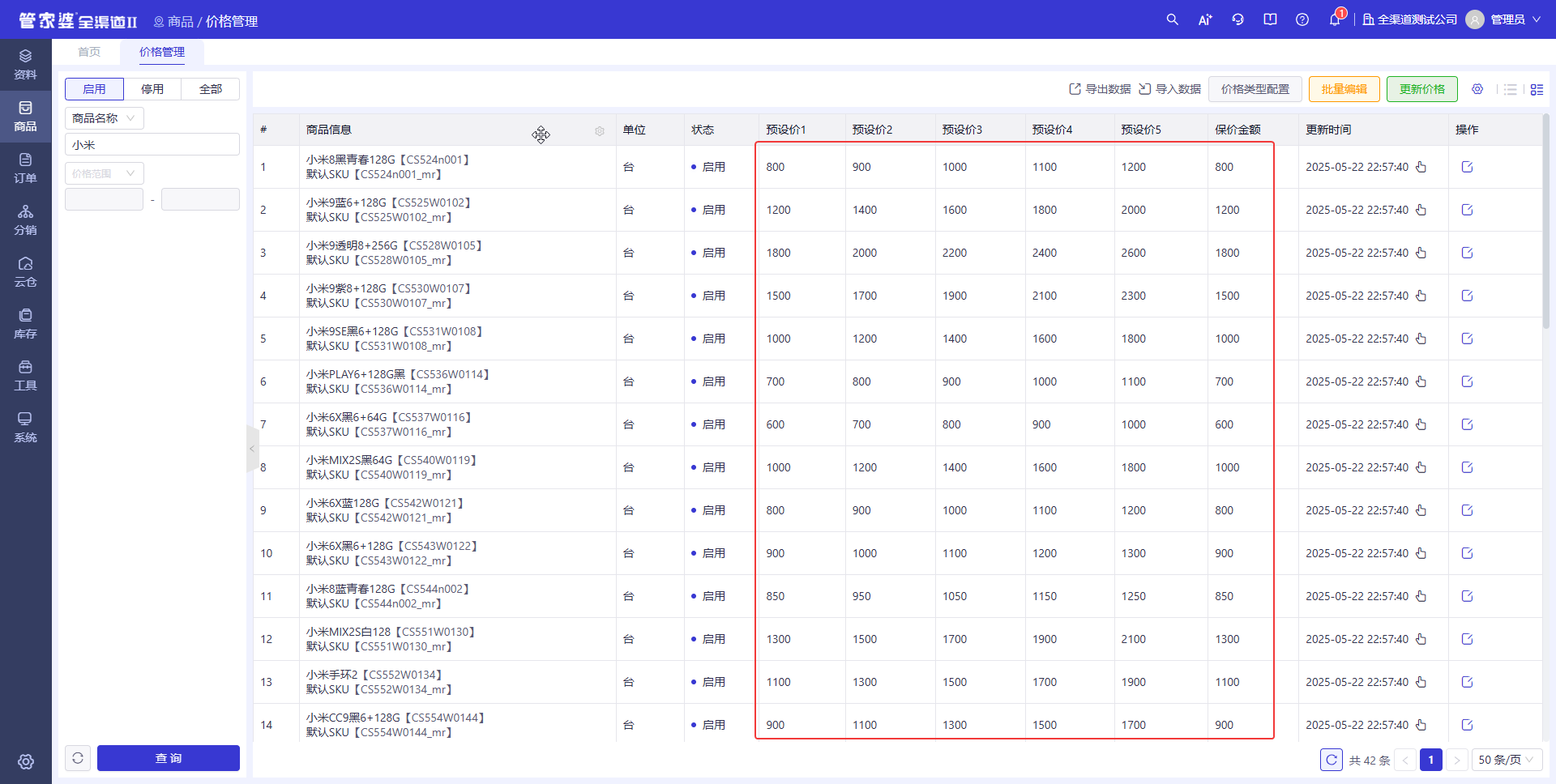Open the search icon in top bar
The image size is (1556, 784).
(1172, 19)
